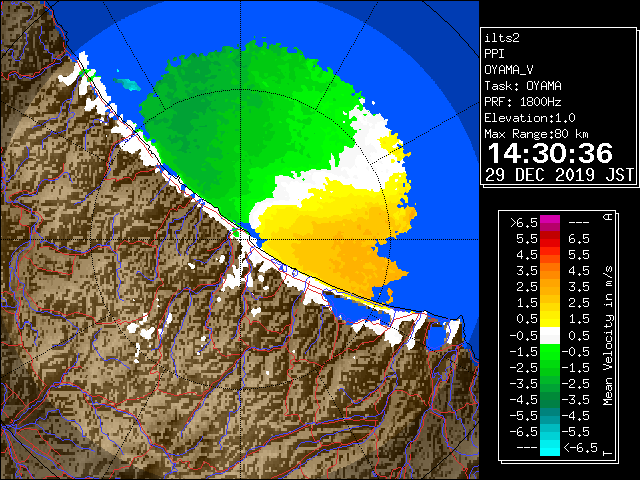Click the "Task: OYAMA" line
This screenshot has width=640, height=480.
523,86
